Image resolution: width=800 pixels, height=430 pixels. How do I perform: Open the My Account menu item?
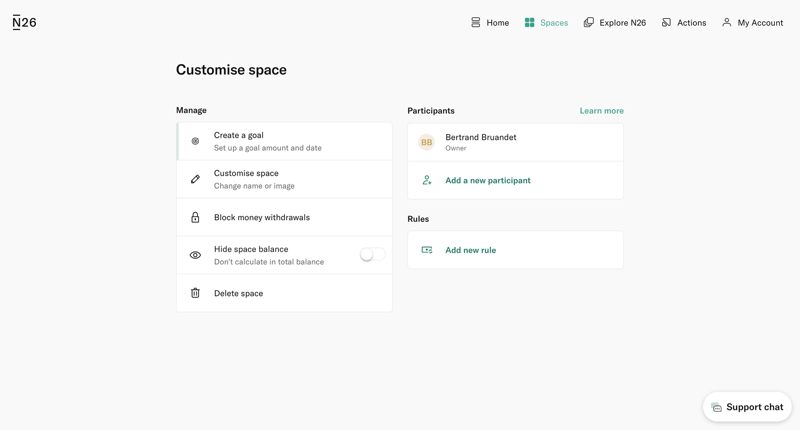tap(753, 22)
